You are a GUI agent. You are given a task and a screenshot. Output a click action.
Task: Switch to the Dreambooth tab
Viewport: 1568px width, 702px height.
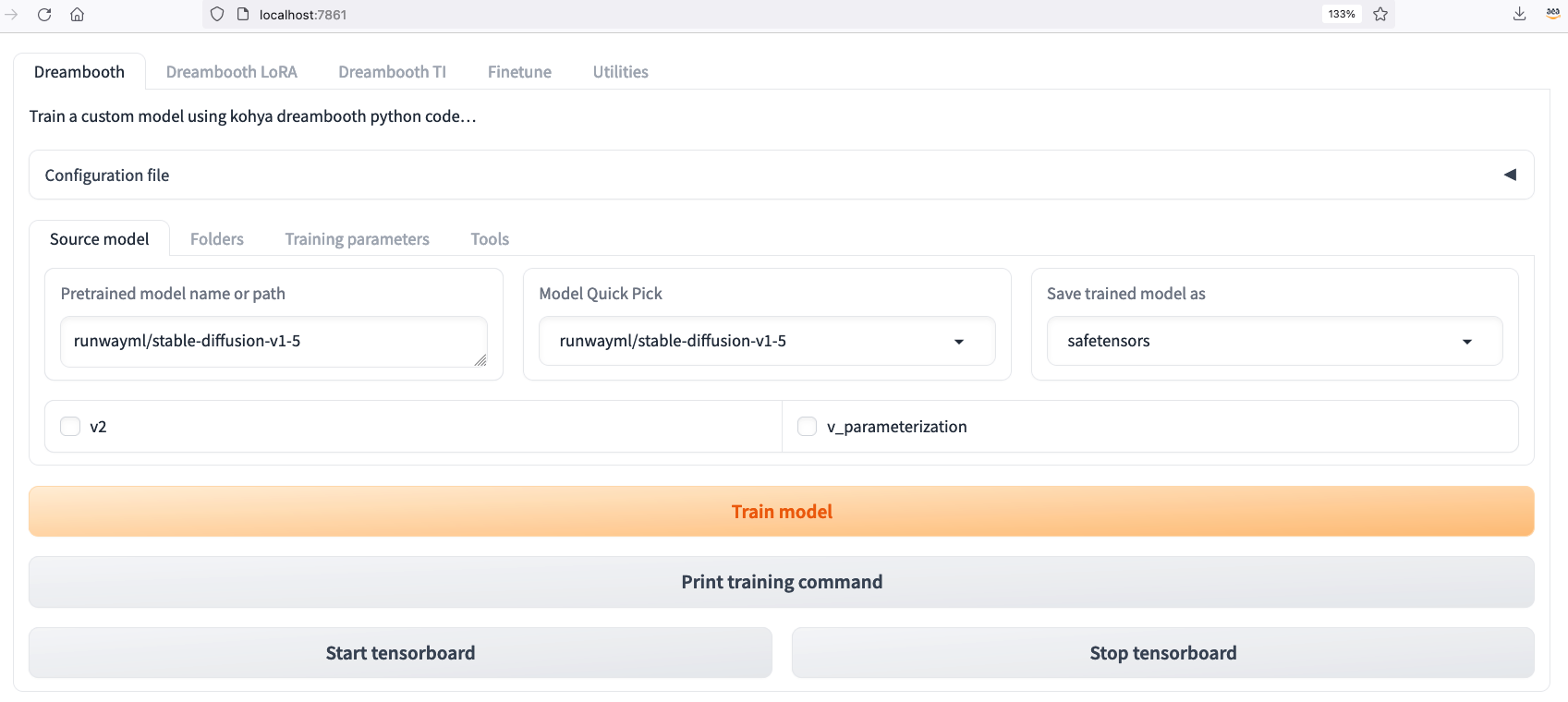coord(79,72)
